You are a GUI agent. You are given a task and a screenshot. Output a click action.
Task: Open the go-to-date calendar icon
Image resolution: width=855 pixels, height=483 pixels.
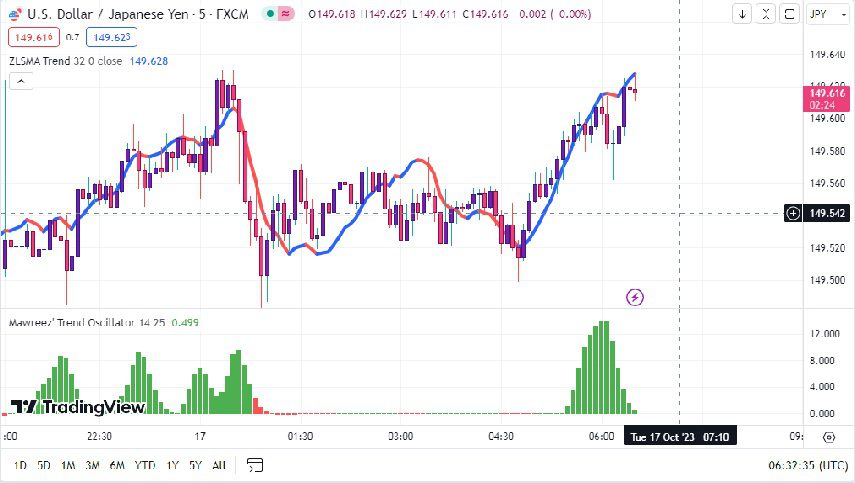click(x=255, y=465)
